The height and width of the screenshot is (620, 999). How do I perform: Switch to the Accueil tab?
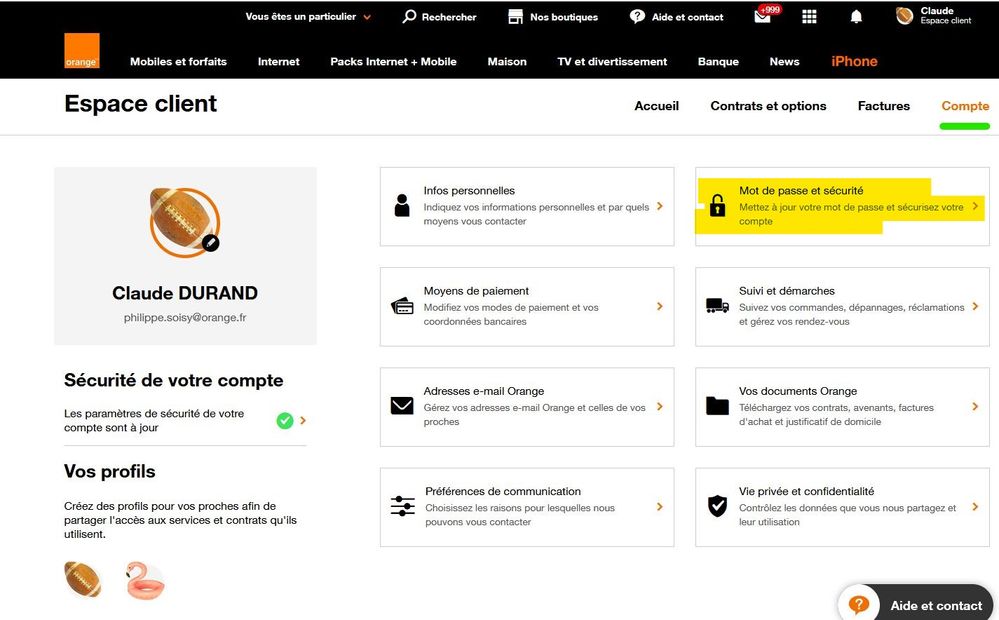pyautogui.click(x=657, y=106)
